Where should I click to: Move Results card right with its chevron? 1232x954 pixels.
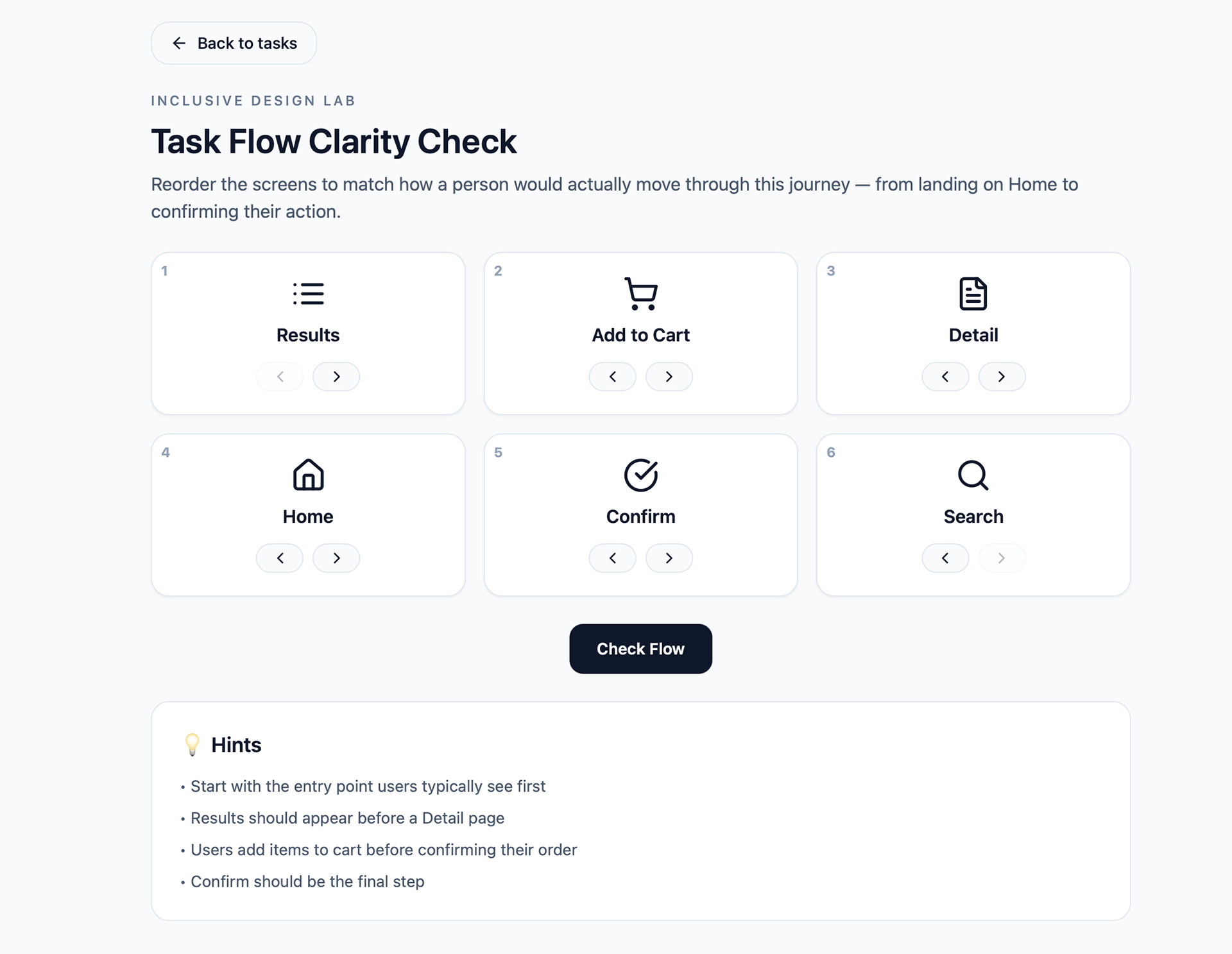click(336, 377)
